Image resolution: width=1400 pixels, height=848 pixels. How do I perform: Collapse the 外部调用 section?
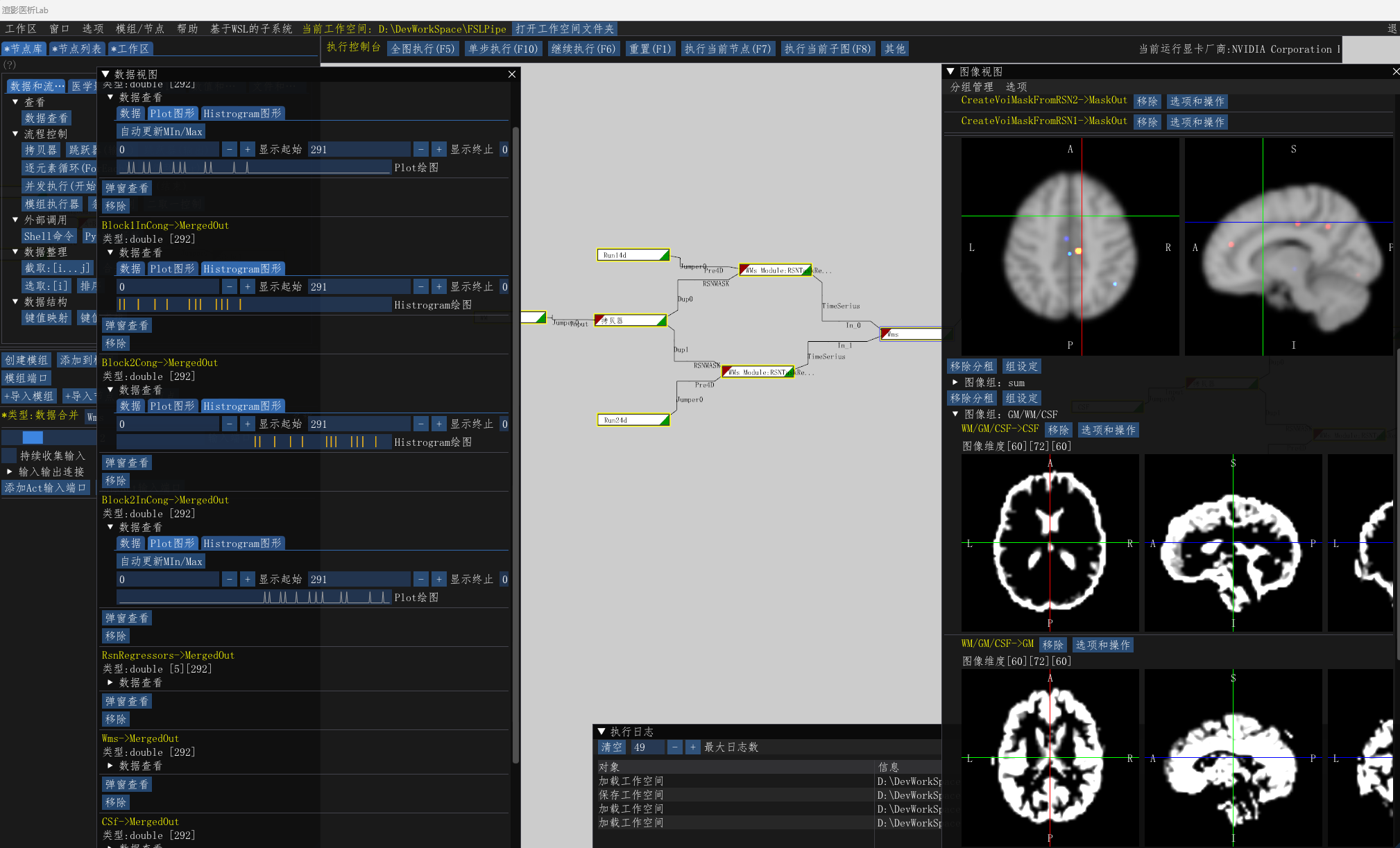click(x=15, y=220)
